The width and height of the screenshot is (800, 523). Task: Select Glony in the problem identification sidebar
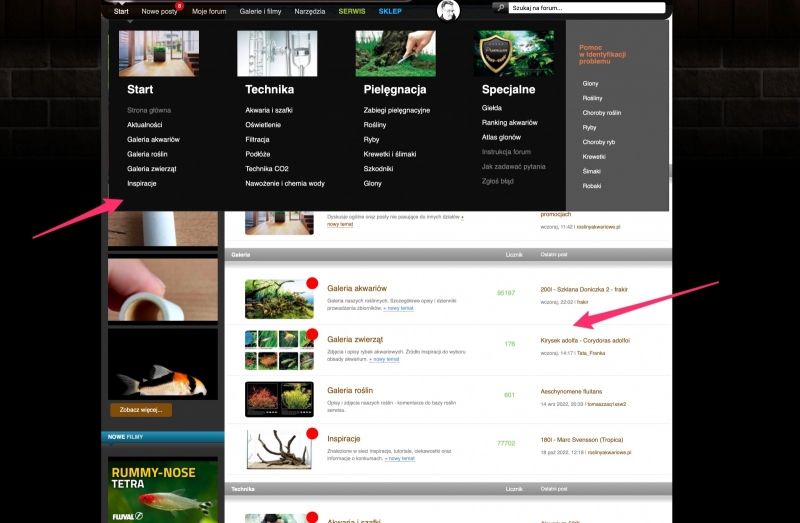point(590,84)
